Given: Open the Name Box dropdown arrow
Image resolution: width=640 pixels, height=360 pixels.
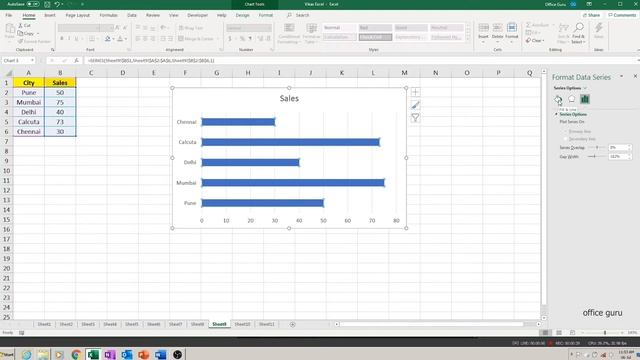Looking at the screenshot, I should [x=32, y=60].
